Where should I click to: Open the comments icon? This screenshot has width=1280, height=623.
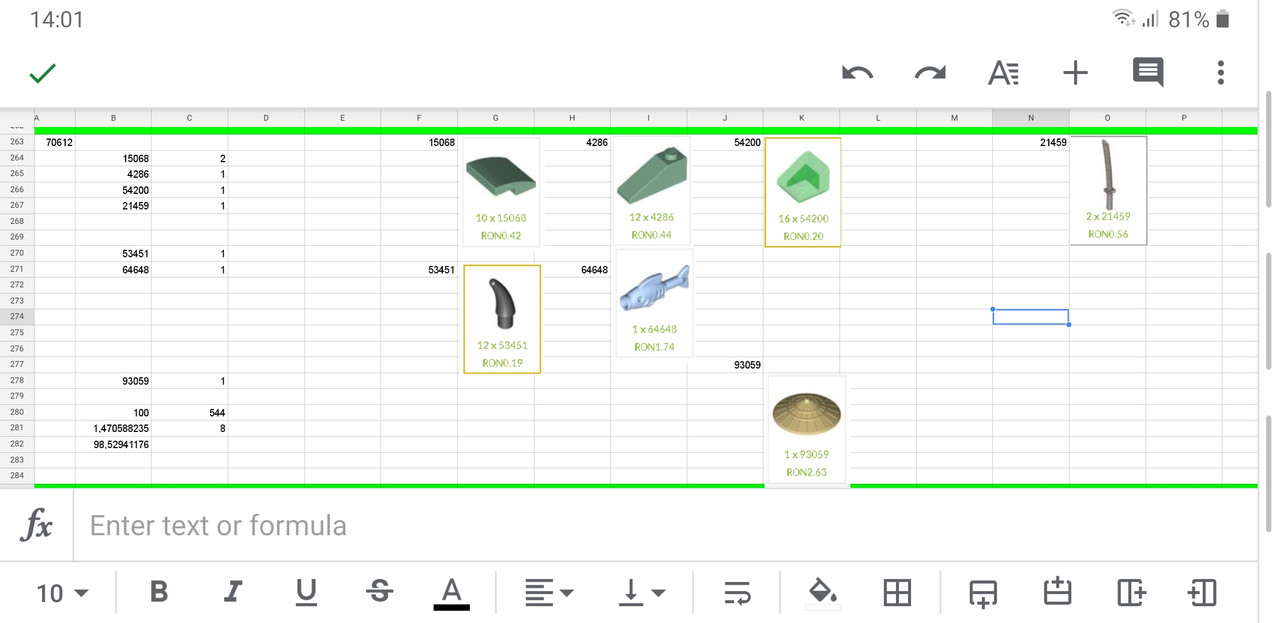tap(1148, 72)
